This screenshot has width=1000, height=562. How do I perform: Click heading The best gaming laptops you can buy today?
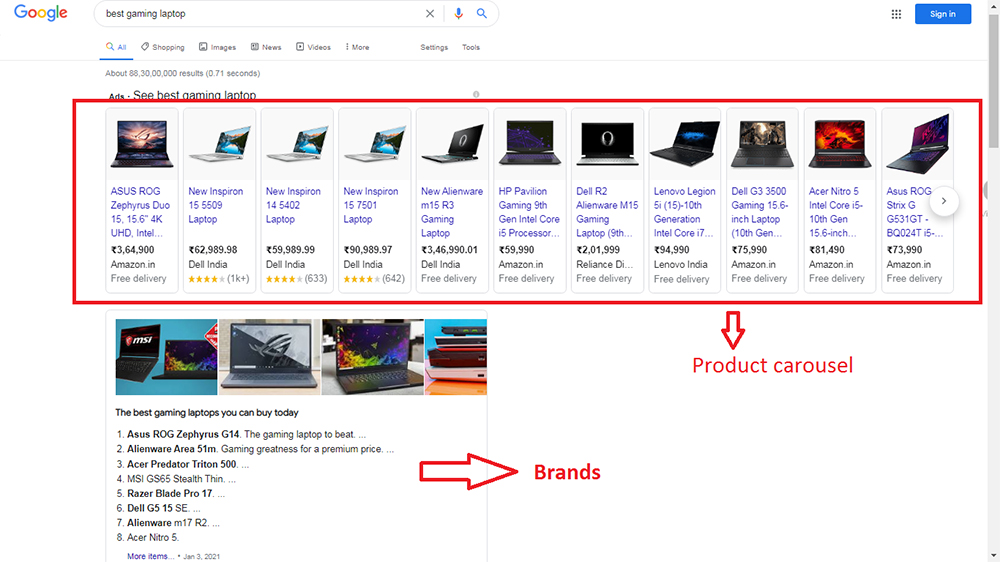(207, 413)
